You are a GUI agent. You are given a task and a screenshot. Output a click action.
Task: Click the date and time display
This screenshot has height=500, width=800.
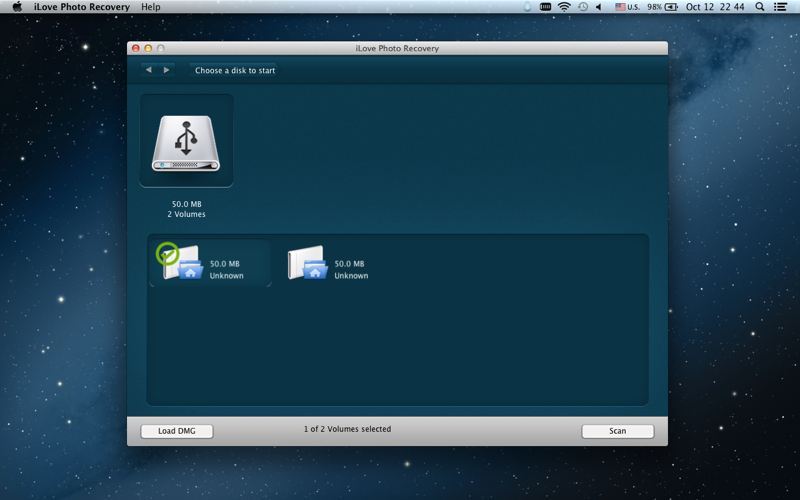click(x=715, y=7)
